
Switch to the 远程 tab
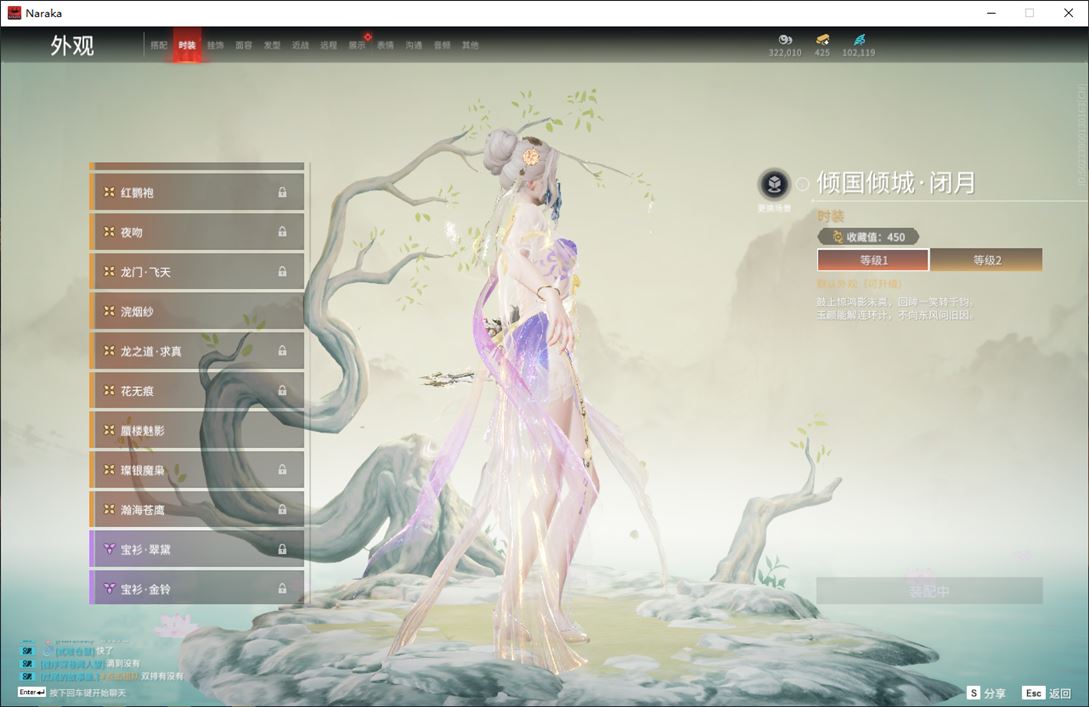point(329,45)
